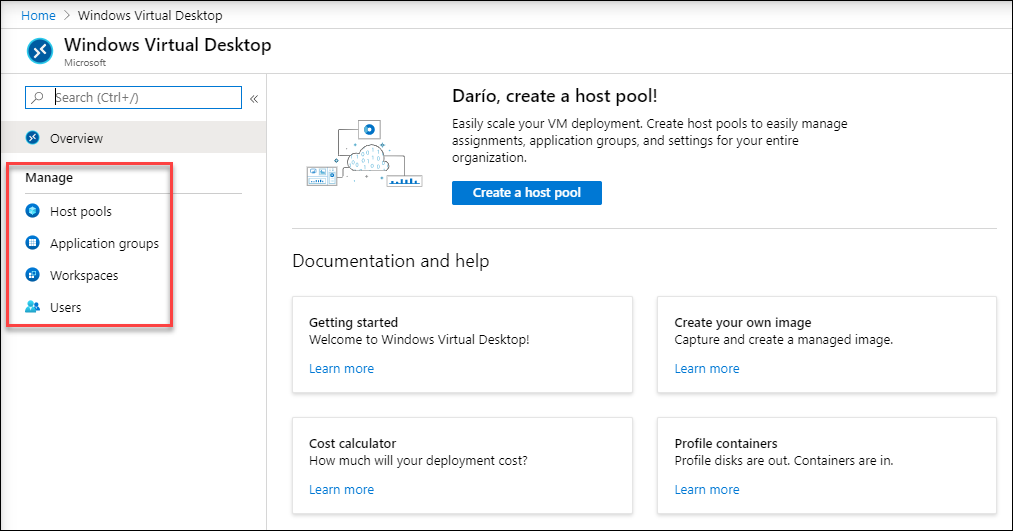Viewport: 1013px width, 531px height.
Task: Select Application groups in the Manage section
Action: point(105,244)
